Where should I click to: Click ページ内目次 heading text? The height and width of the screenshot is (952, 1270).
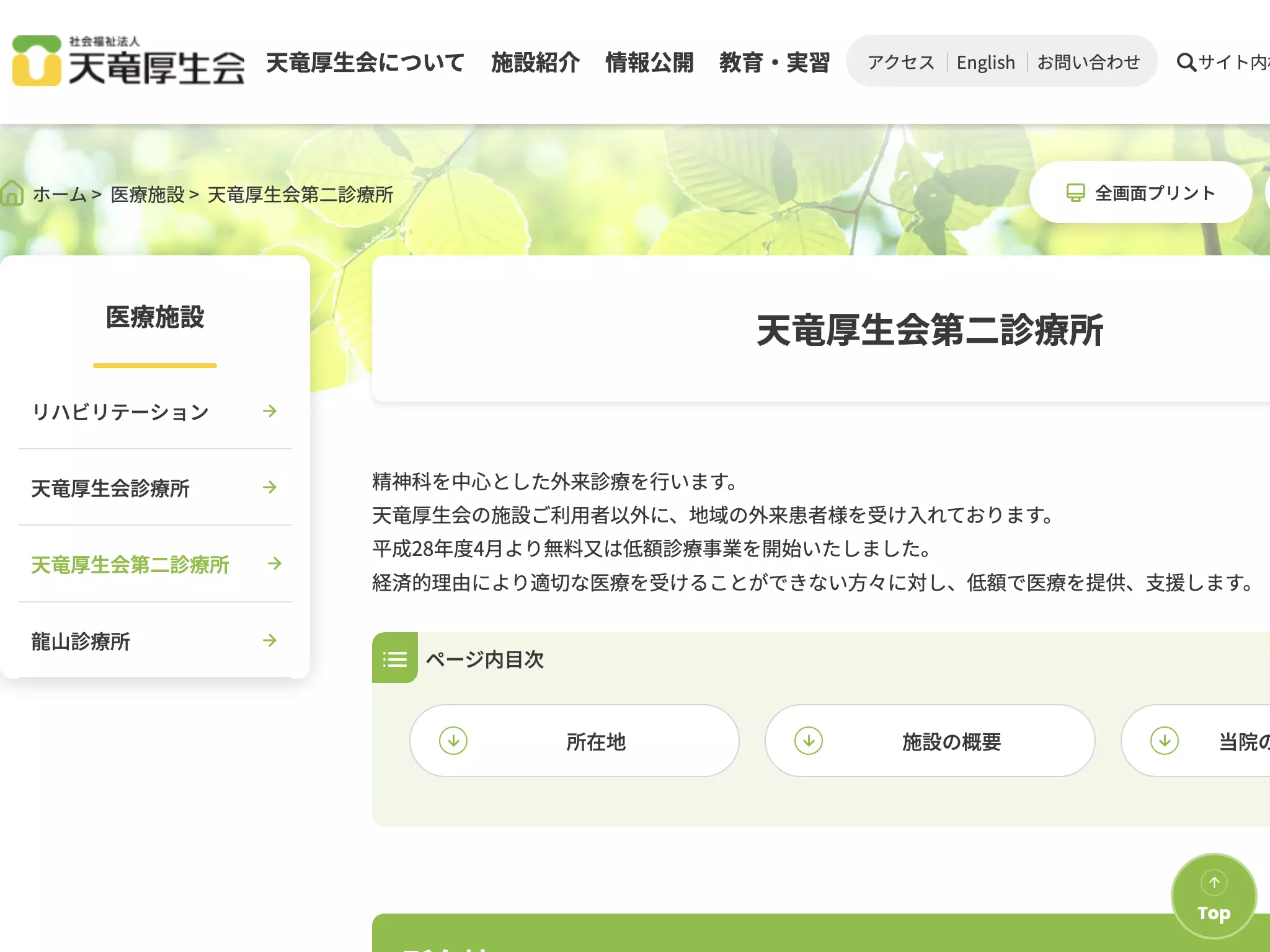tap(484, 659)
